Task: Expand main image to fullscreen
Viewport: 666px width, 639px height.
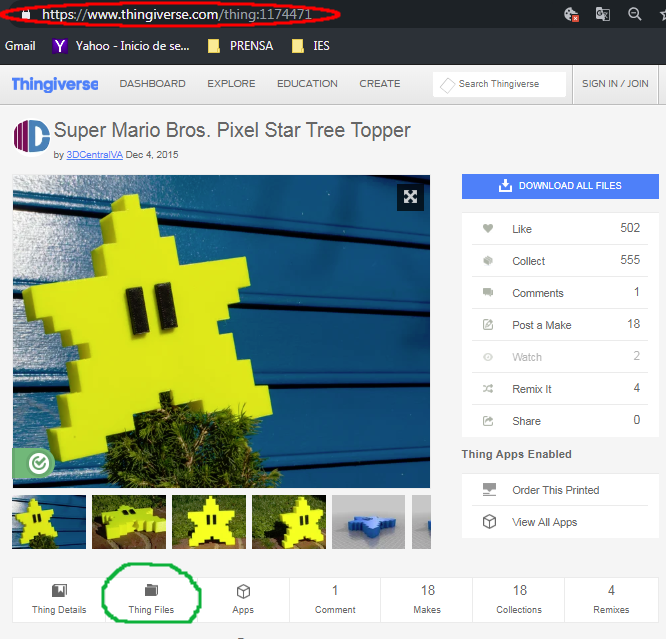Action: pyautogui.click(x=410, y=197)
